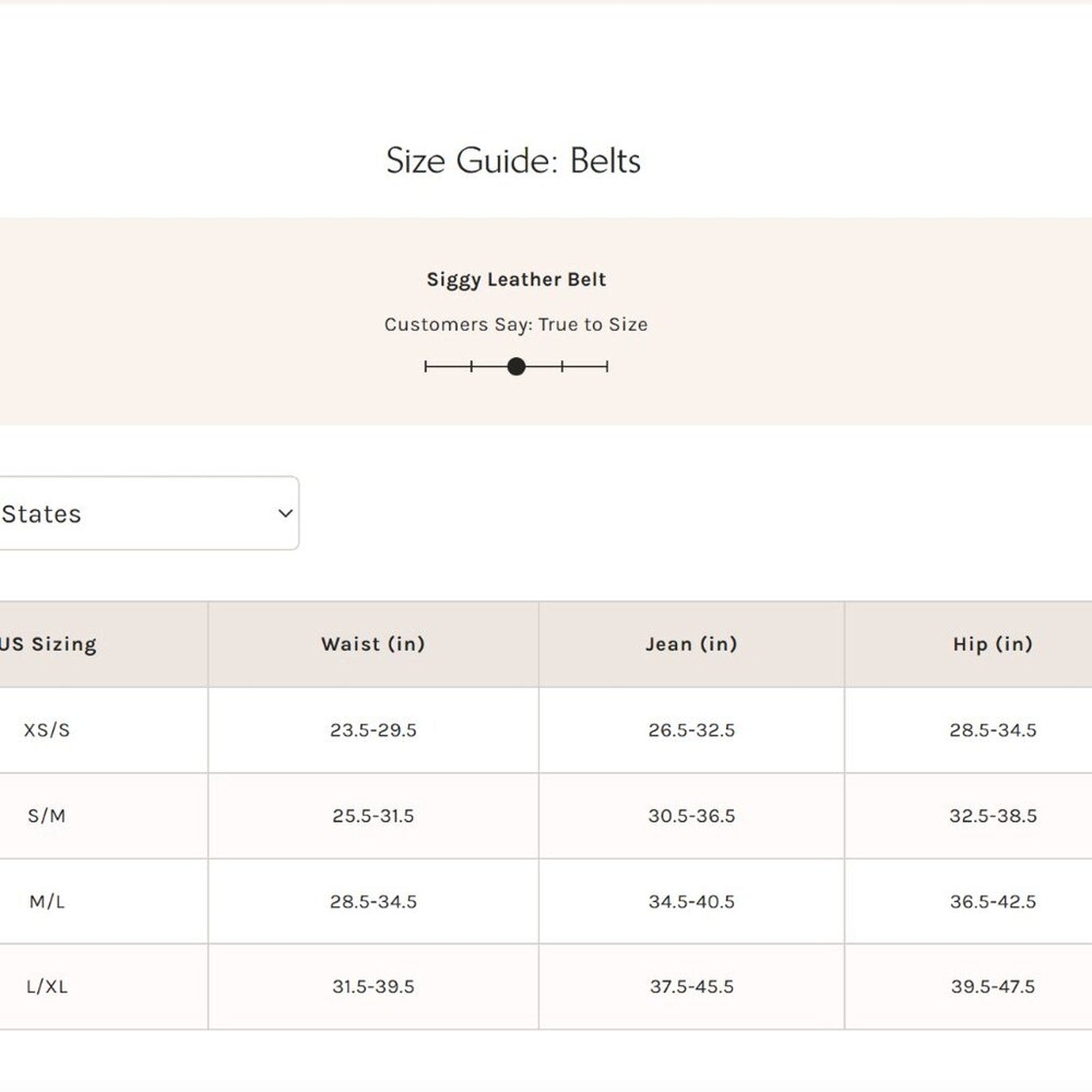Click waist value 31.5-39.5
Screen dimensions: 1092x1092
(373, 986)
